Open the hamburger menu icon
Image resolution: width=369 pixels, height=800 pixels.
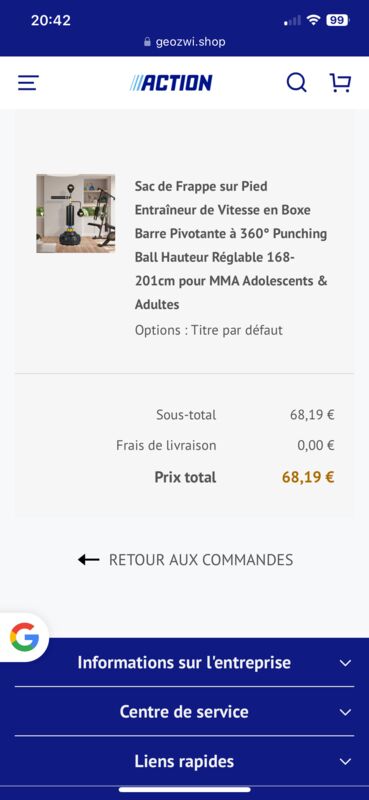click(x=28, y=83)
